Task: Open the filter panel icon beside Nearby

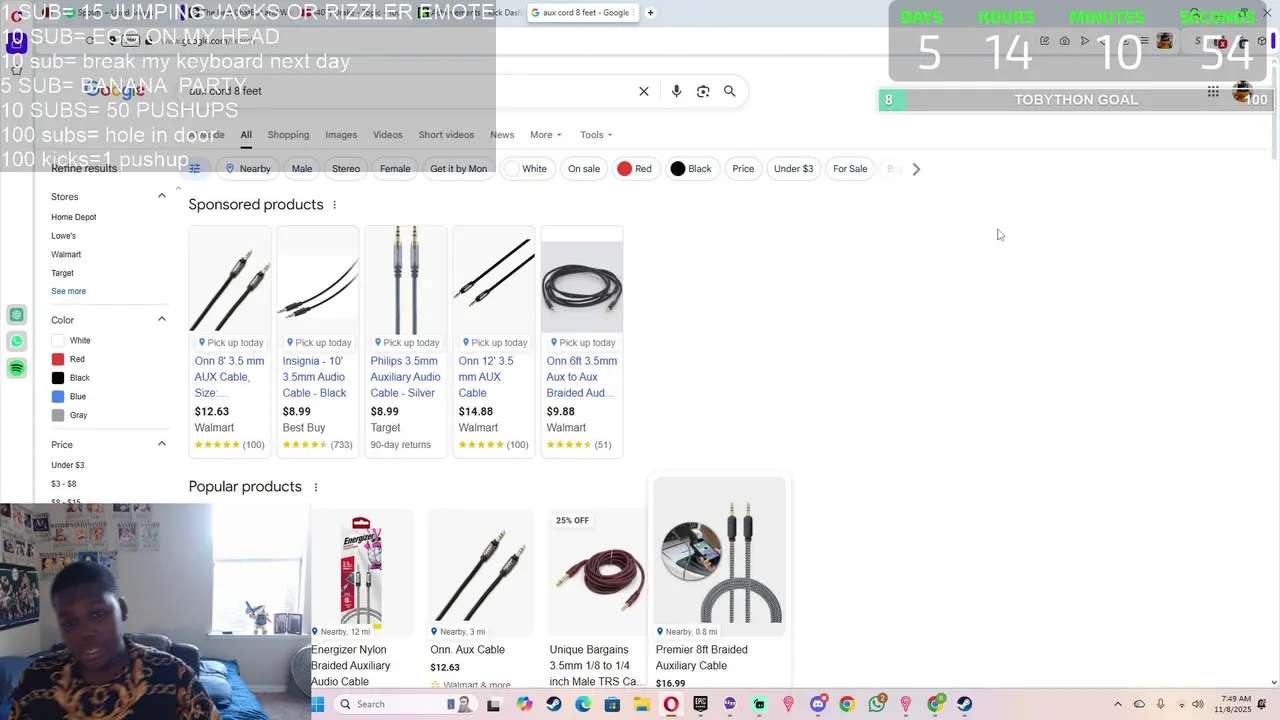Action: [195, 169]
